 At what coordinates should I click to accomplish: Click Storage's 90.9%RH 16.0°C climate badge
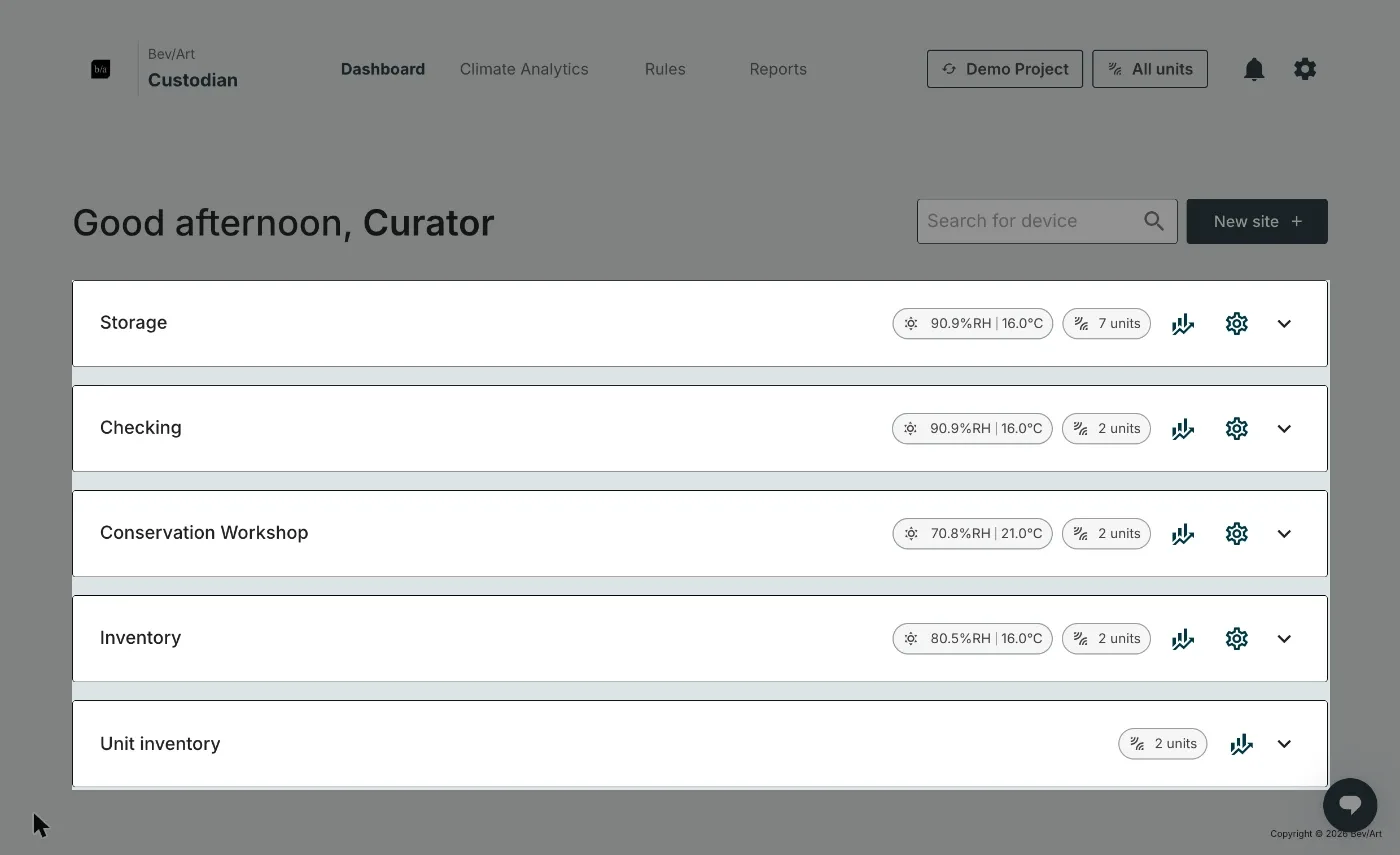point(972,324)
